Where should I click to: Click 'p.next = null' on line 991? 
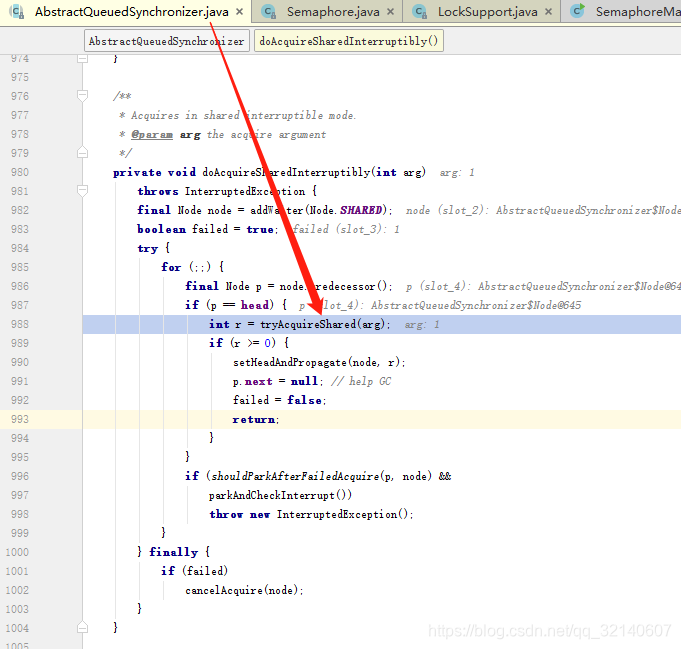pyautogui.click(x=275, y=381)
